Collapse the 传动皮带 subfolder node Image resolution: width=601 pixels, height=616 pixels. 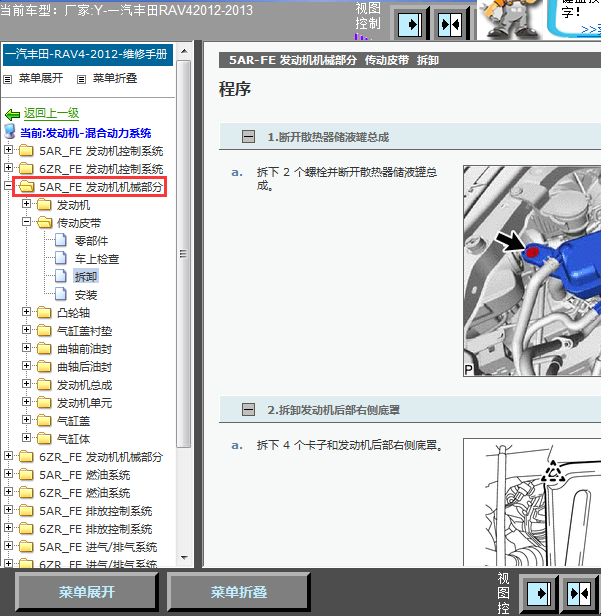pos(26,222)
